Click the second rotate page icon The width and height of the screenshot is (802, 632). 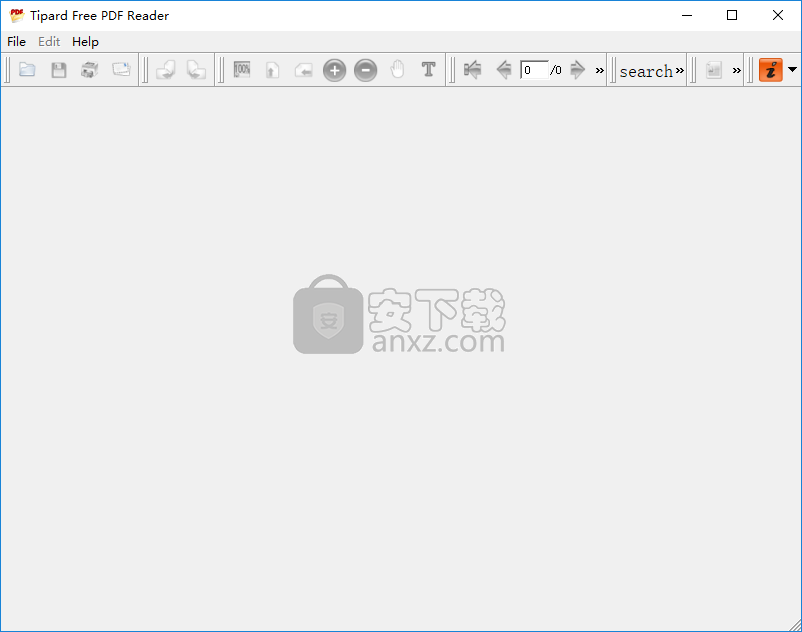196,70
